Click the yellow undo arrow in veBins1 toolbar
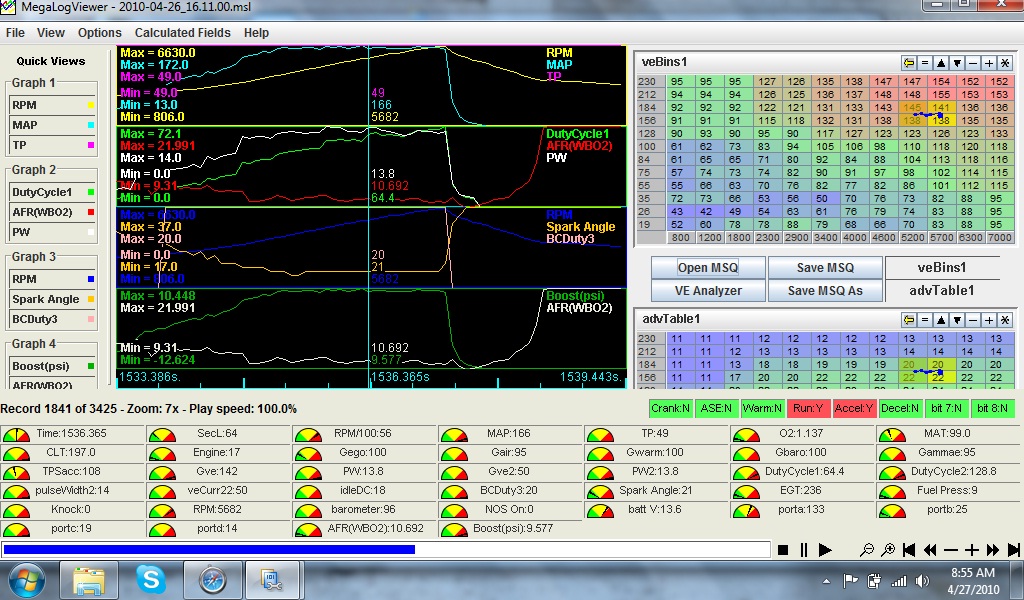Image resolution: width=1024 pixels, height=600 pixels. tap(908, 62)
